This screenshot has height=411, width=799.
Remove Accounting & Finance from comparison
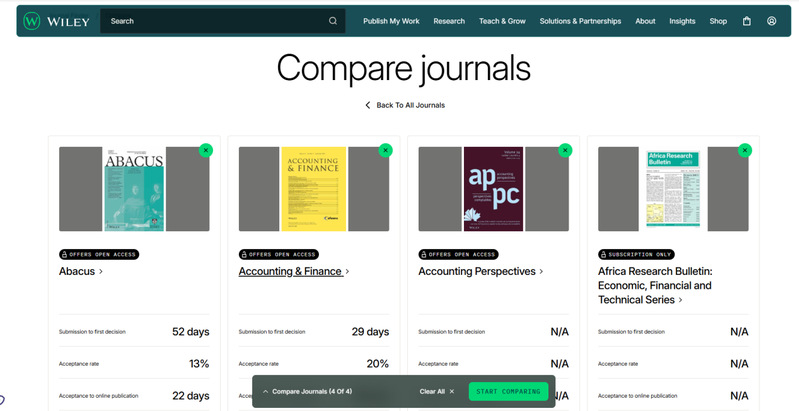385,150
